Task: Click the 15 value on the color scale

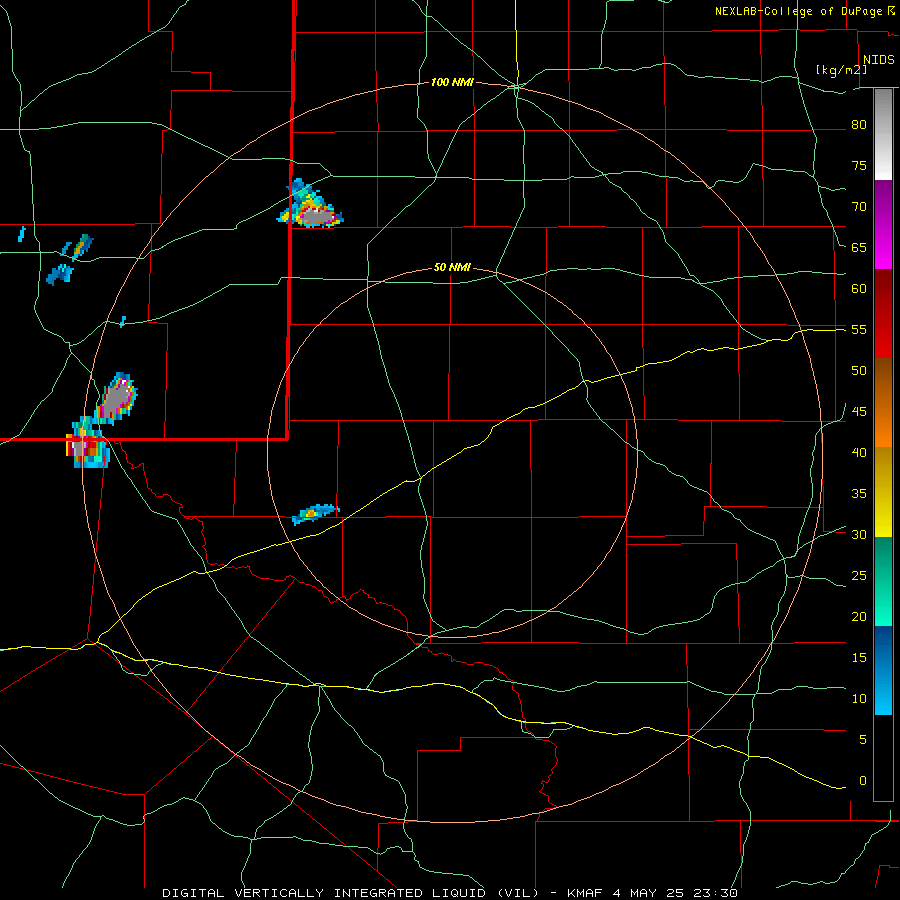Action: (859, 657)
